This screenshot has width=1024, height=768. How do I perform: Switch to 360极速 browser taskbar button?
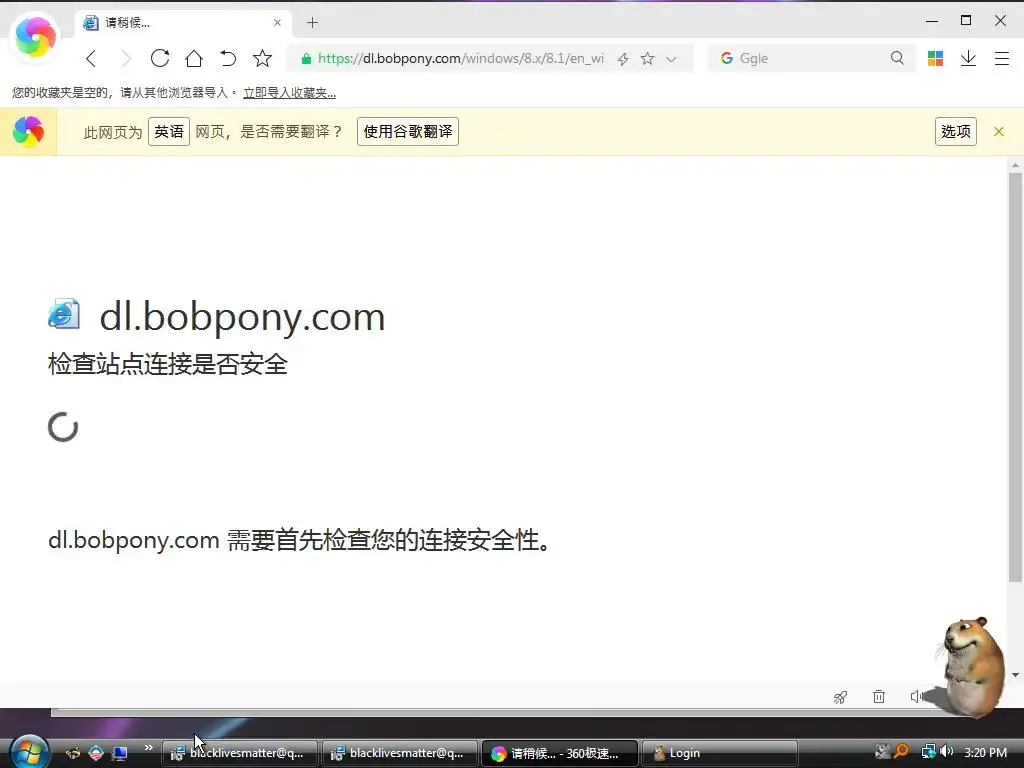tap(559, 753)
